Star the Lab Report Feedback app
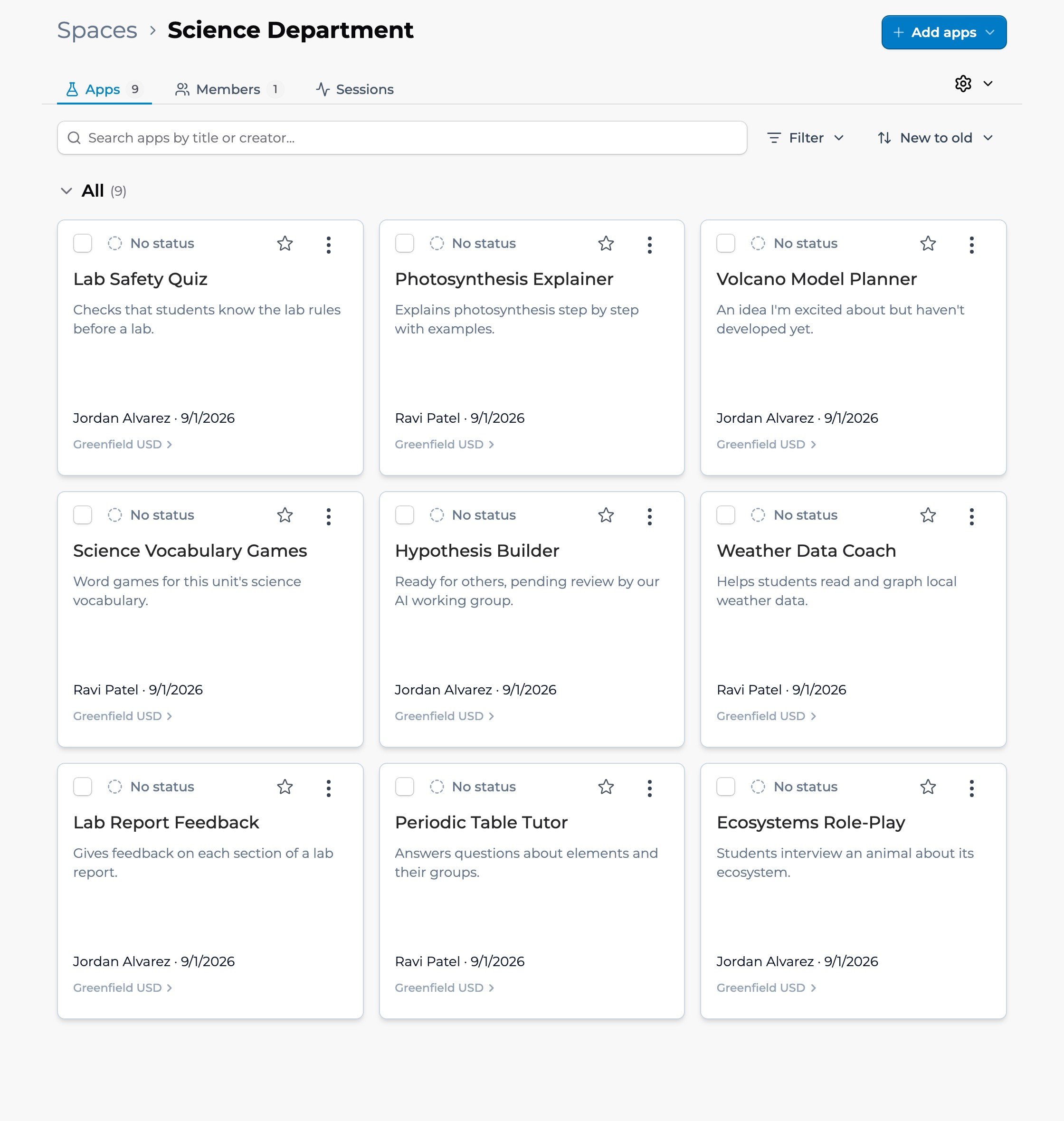Screen dimensions: 1064x1121 285,787
